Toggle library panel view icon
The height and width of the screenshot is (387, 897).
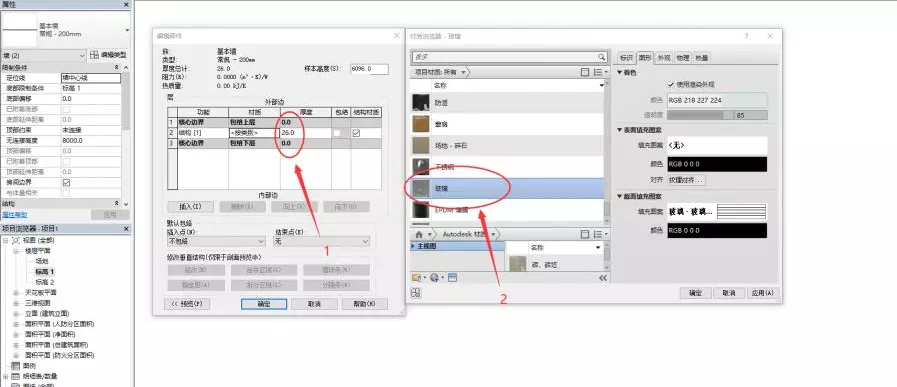click(x=585, y=234)
